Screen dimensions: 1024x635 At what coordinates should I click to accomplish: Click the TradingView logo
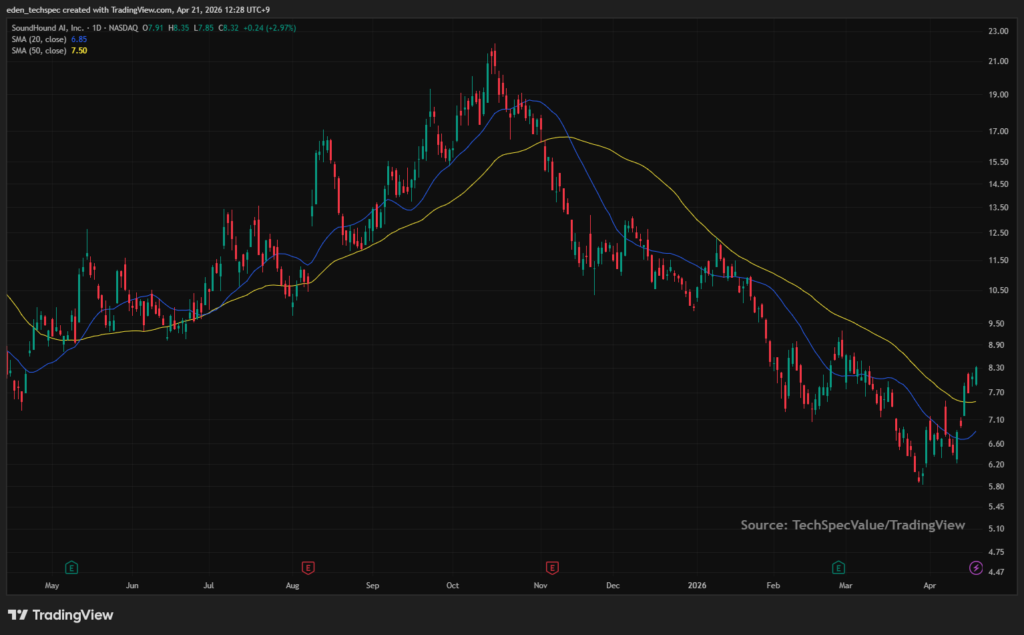point(60,615)
